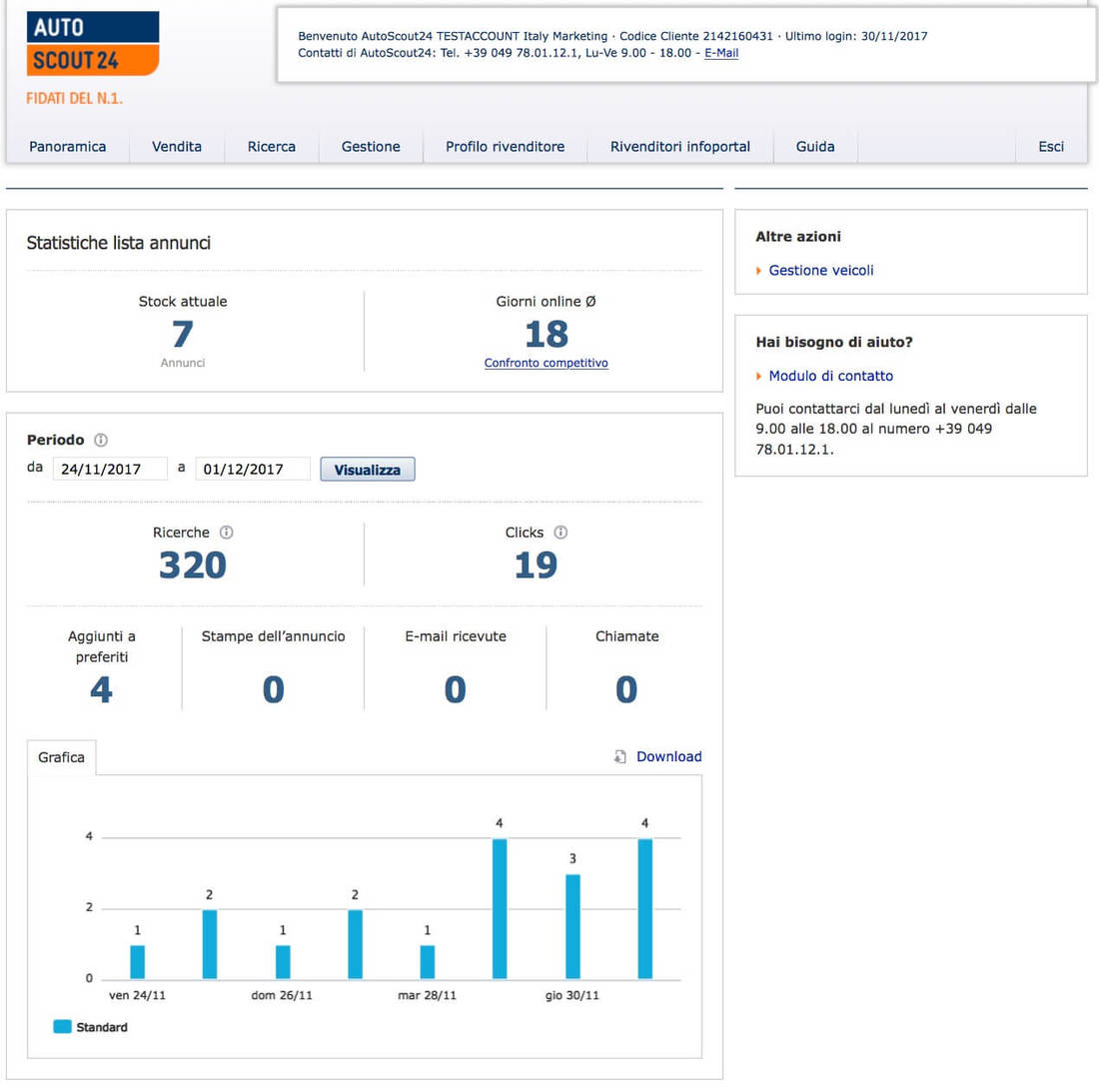Open the Rivenditori infoportal menu

pos(679,147)
